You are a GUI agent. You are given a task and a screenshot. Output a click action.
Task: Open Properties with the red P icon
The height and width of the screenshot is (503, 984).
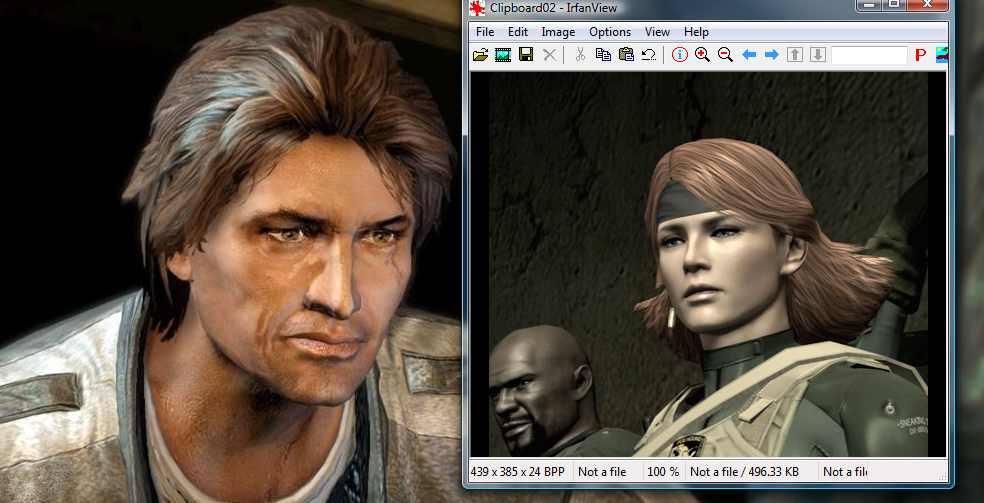tap(921, 55)
